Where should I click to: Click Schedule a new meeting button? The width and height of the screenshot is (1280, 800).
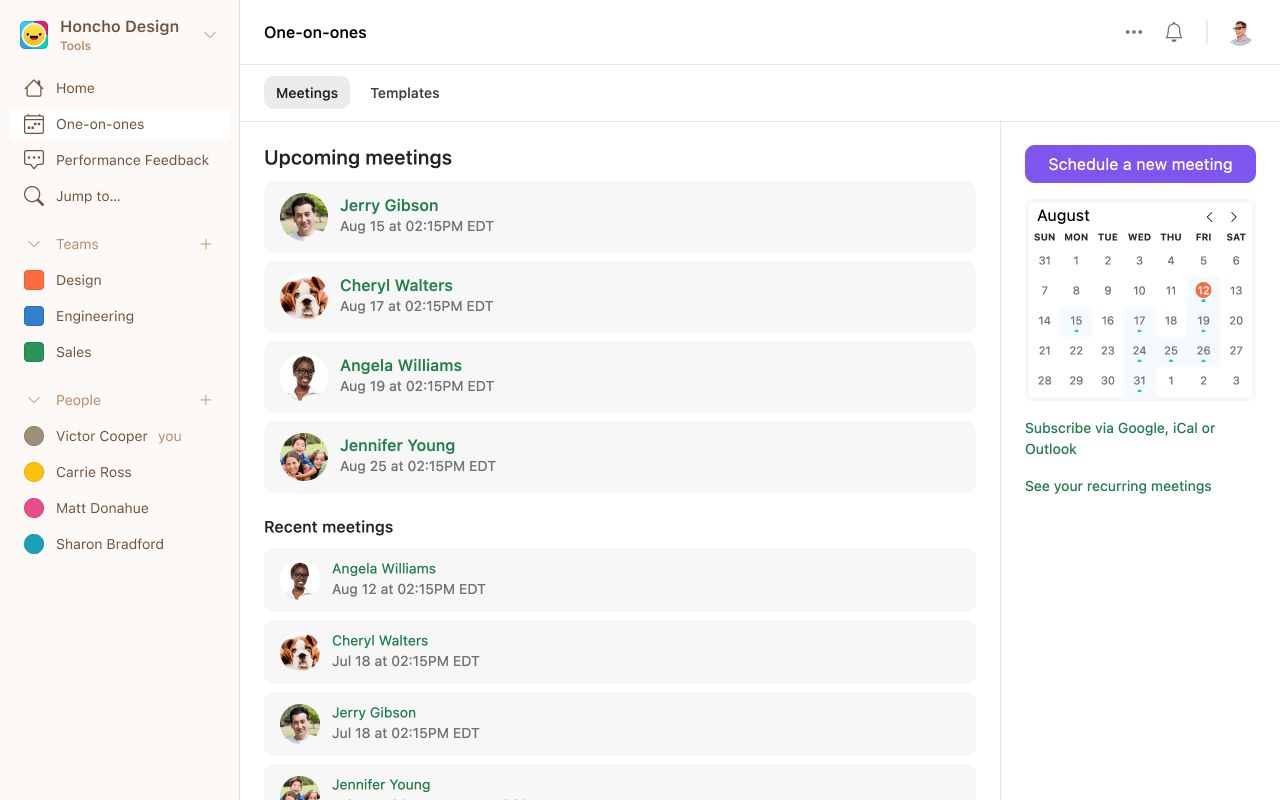[x=1140, y=164]
